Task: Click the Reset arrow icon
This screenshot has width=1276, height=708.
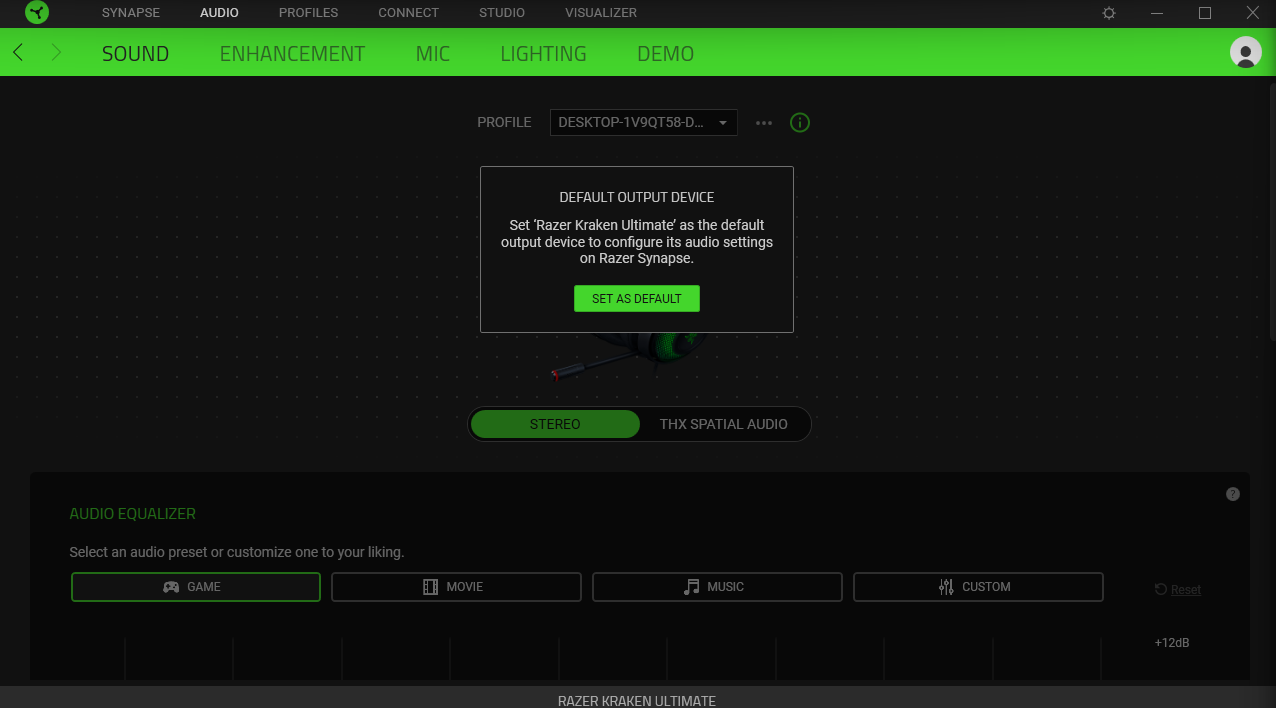Action: coord(1161,589)
